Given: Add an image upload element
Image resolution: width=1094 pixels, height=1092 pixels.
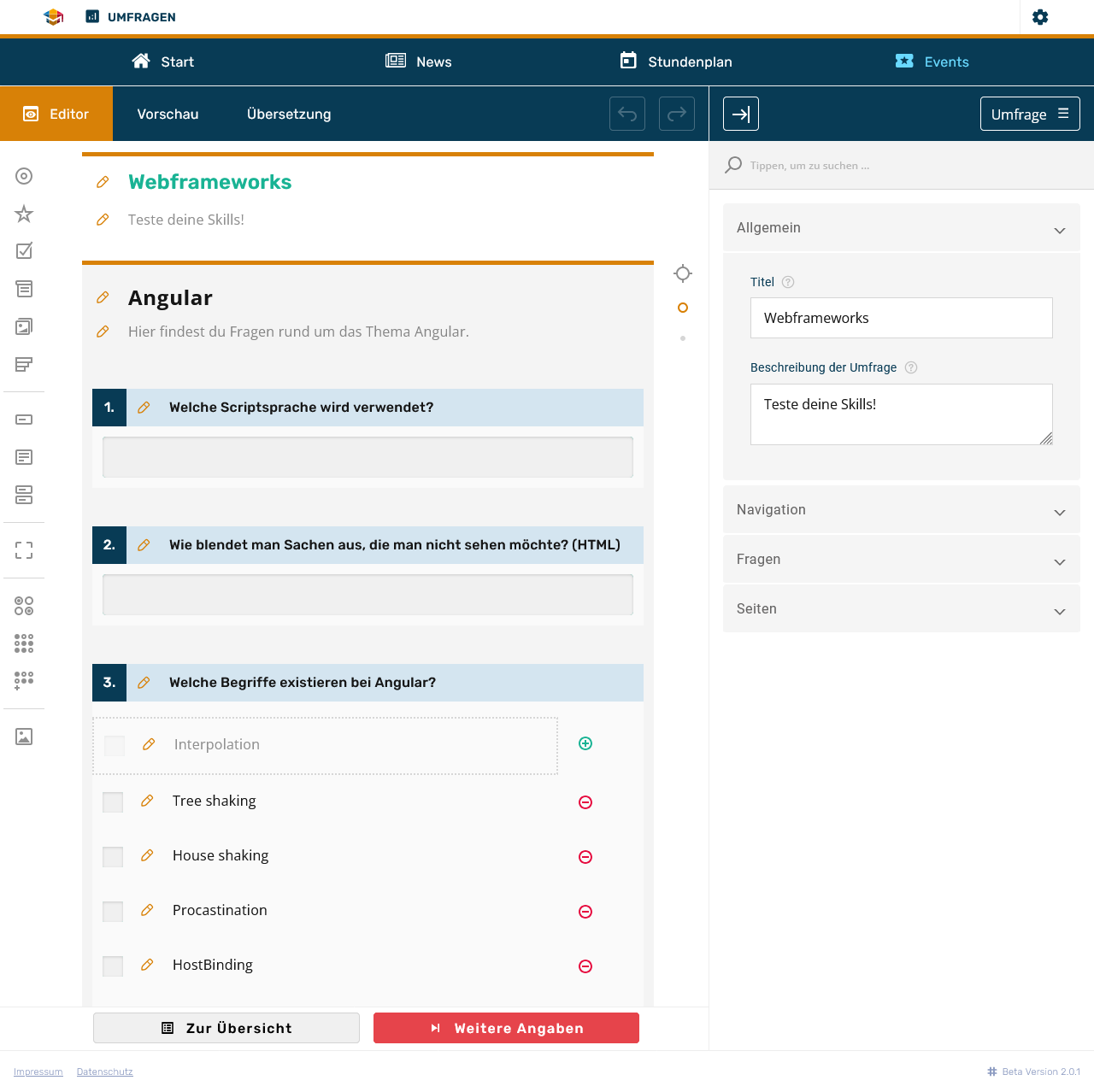Looking at the screenshot, I should click(23, 736).
